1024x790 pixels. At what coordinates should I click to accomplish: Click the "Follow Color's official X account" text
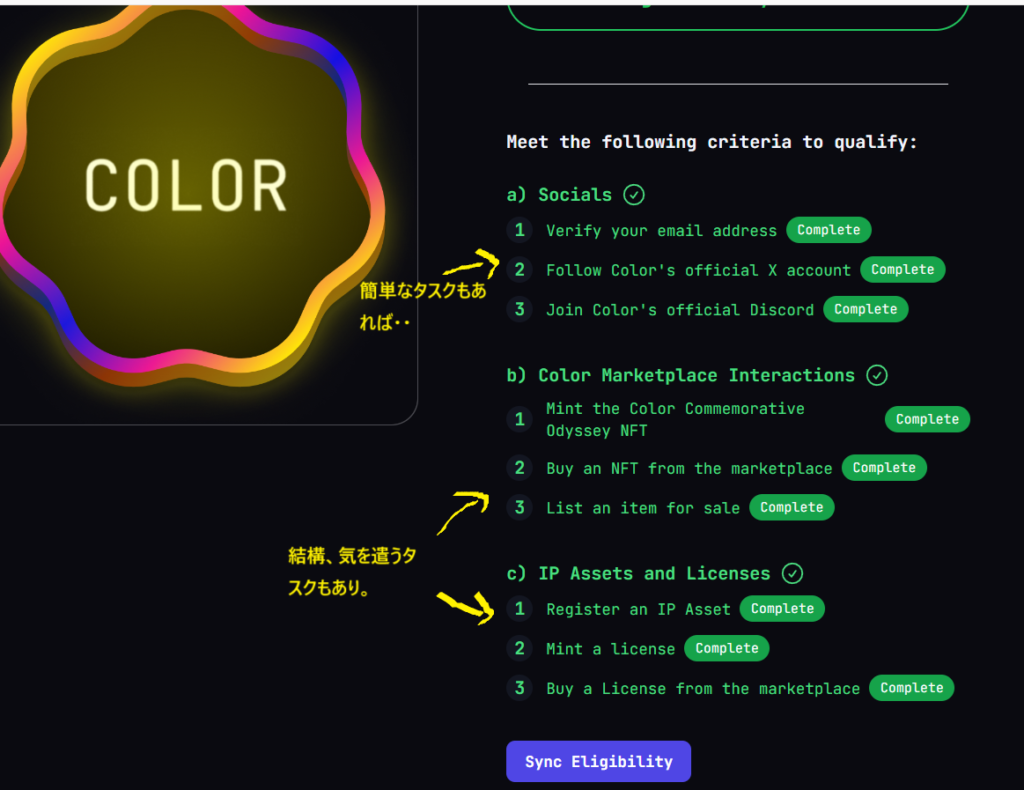click(x=699, y=270)
